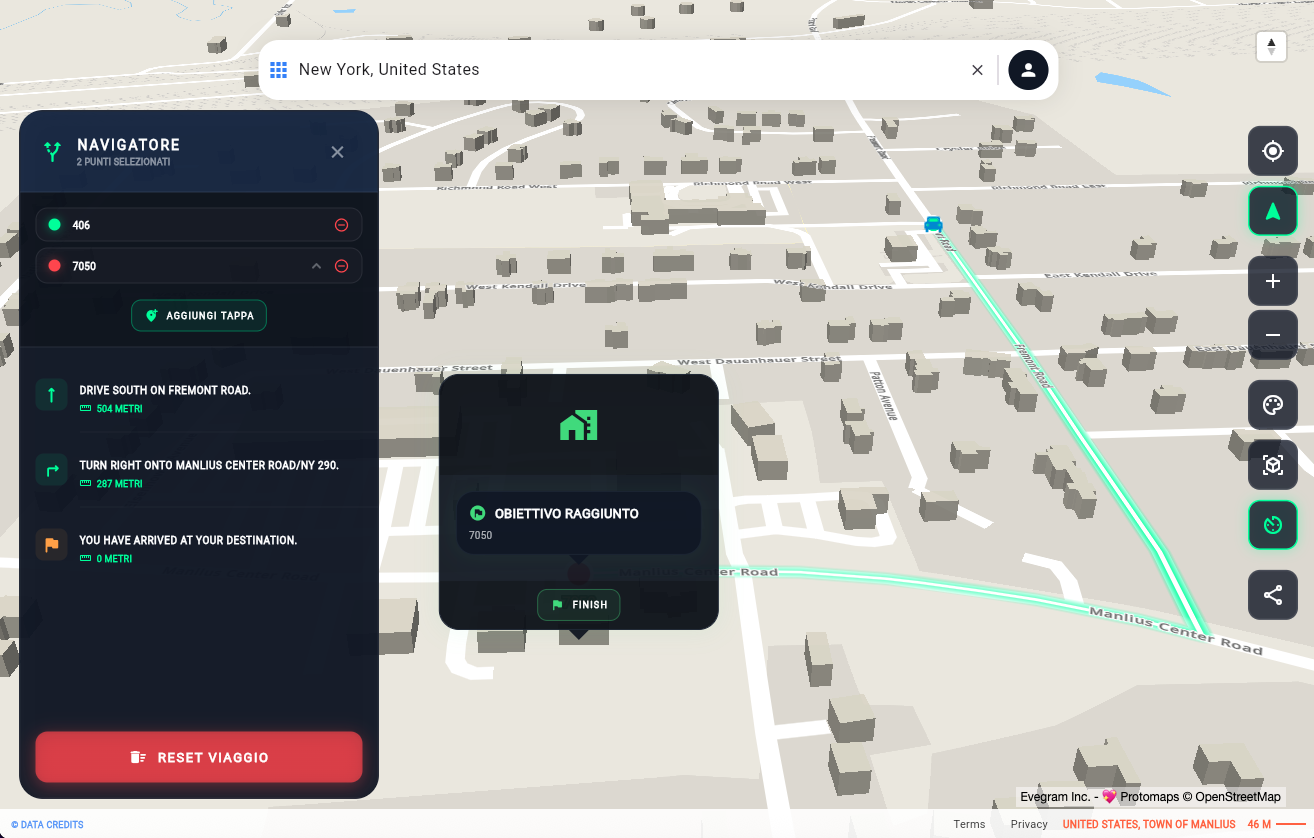Click the share icon button
Screen dimensions: 1314x838
[x=1272, y=596]
